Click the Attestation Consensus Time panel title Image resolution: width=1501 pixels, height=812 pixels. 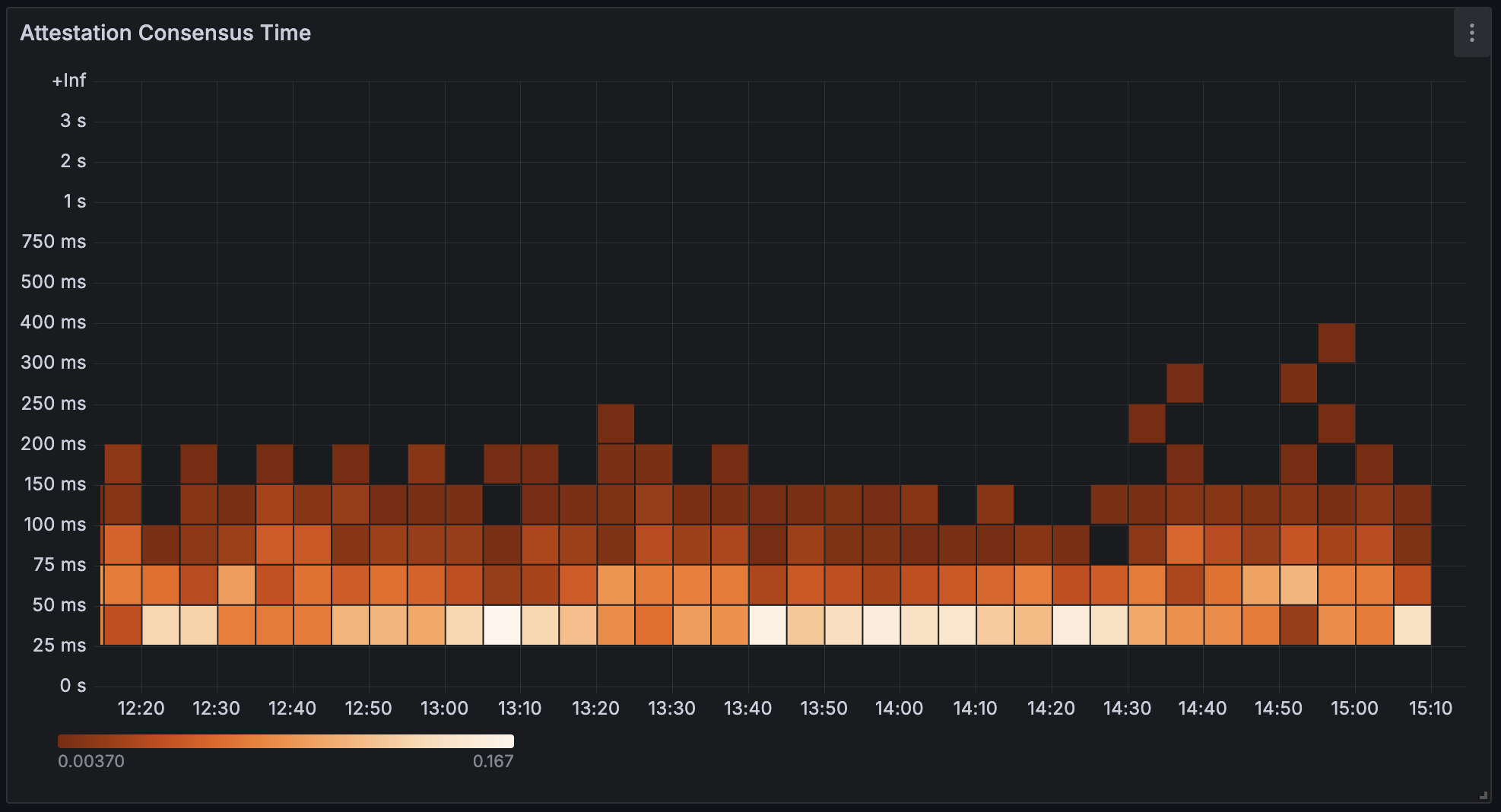click(165, 33)
